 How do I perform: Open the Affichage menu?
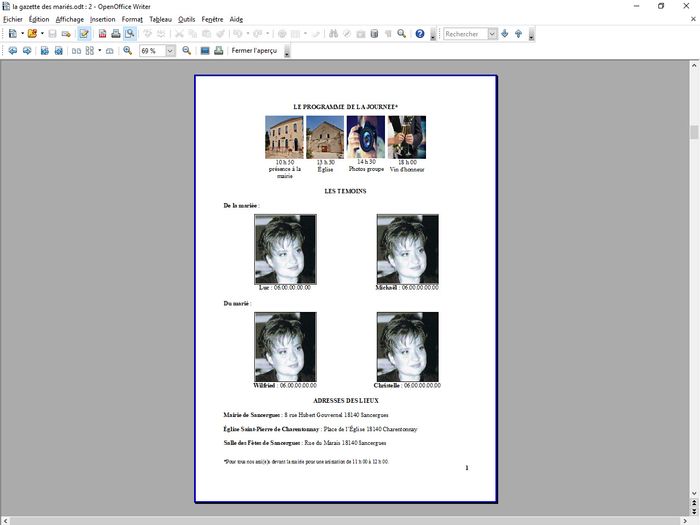tap(70, 19)
